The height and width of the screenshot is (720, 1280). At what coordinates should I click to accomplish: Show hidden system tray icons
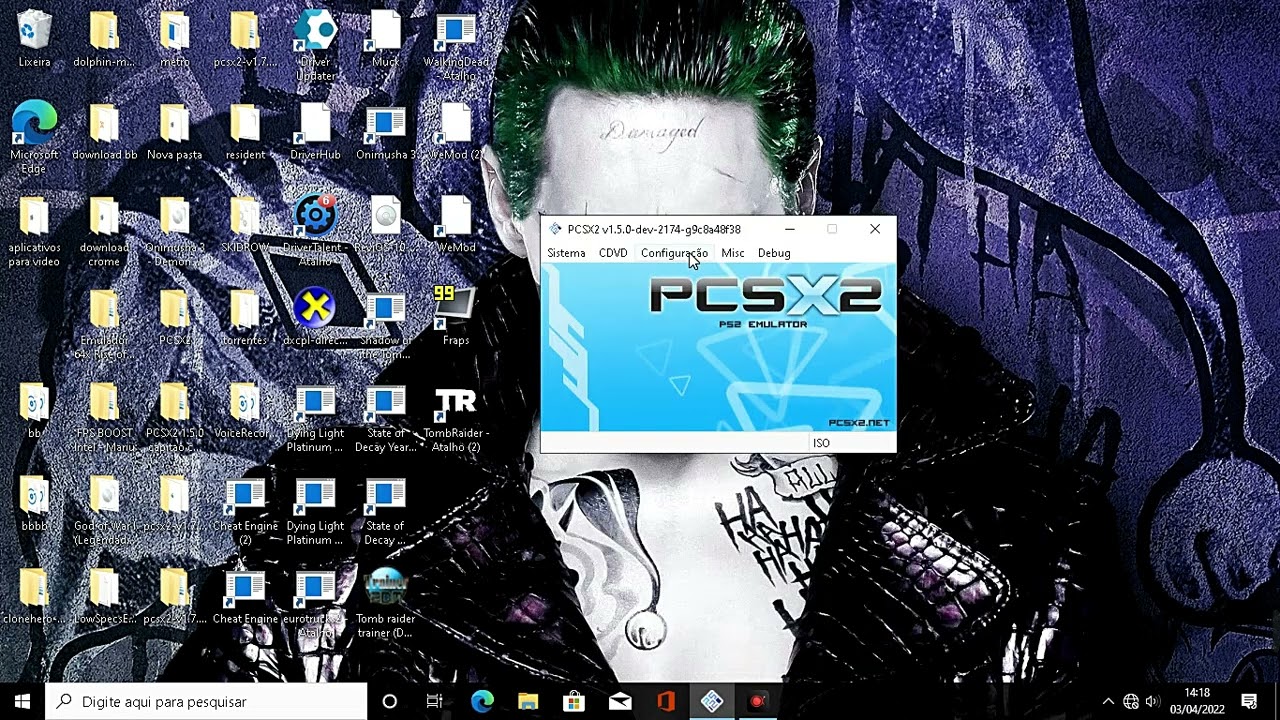[x=1108, y=701]
